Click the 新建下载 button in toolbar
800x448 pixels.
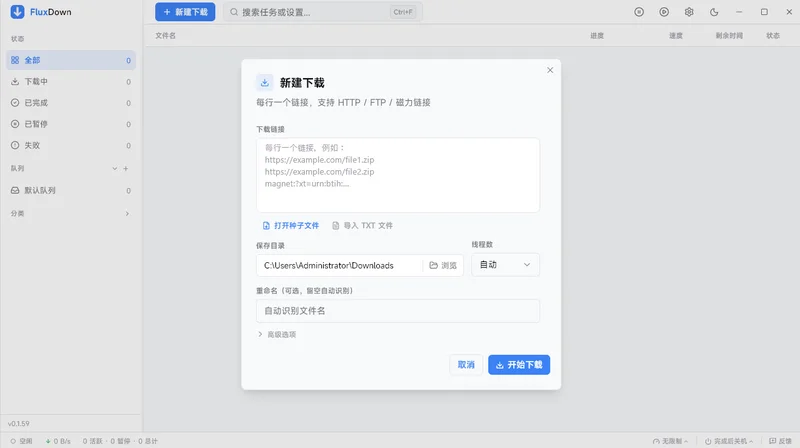[185, 12]
